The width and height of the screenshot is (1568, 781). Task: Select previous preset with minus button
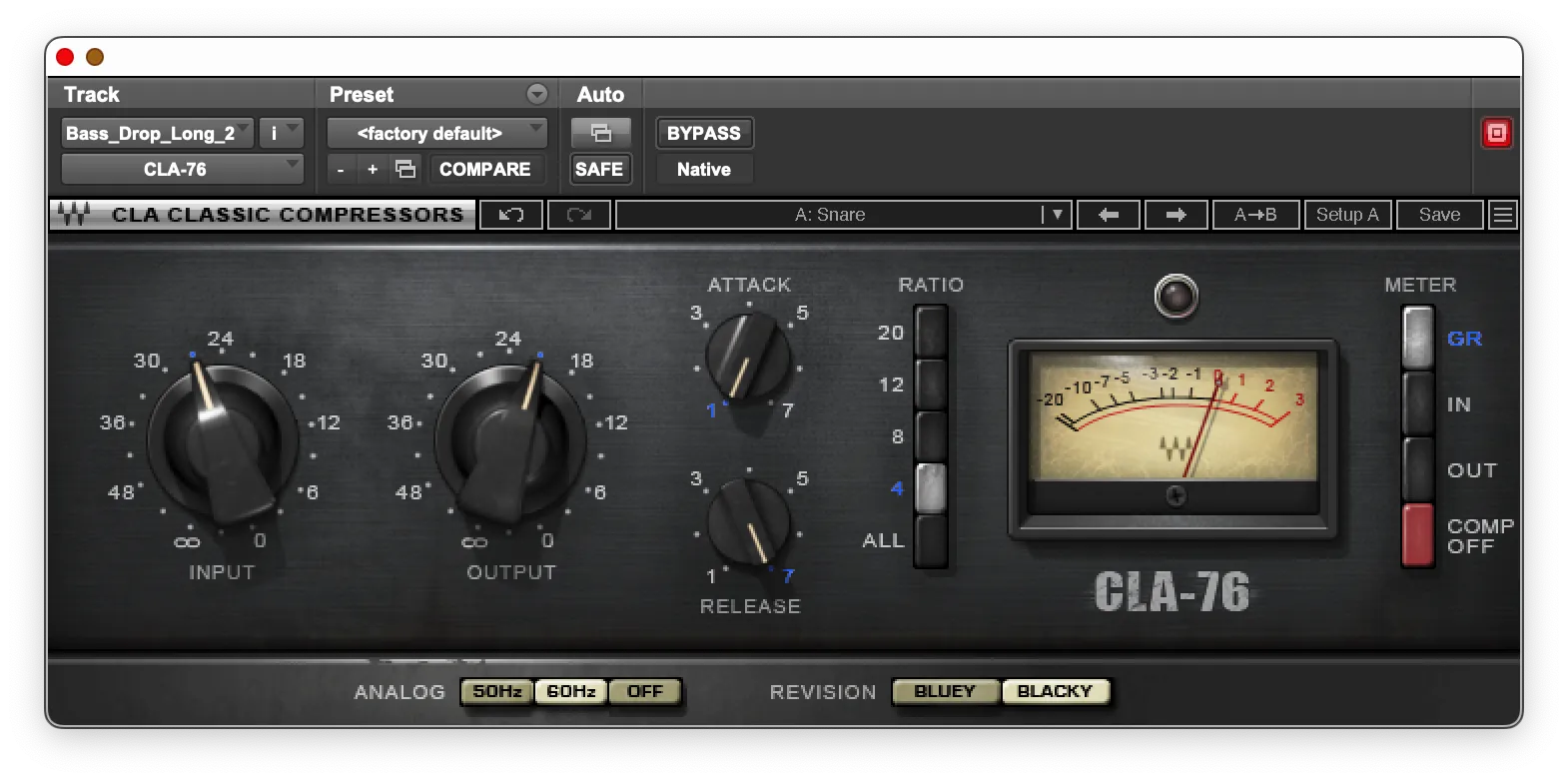click(x=341, y=170)
